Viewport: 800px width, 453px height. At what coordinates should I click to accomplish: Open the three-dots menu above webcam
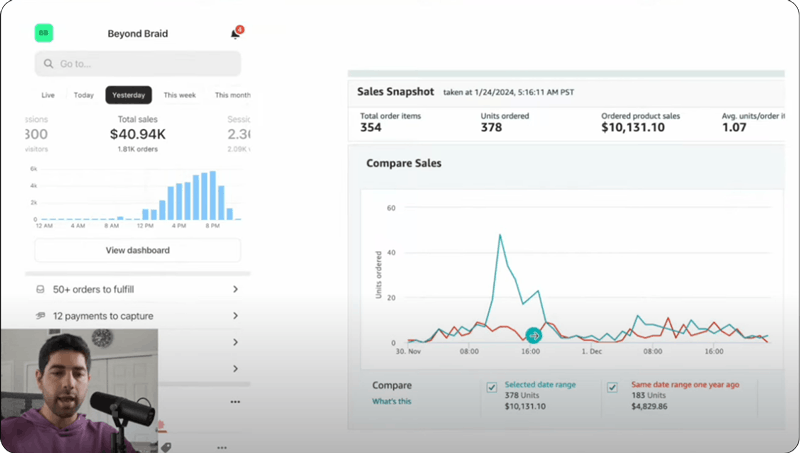[x=235, y=402]
